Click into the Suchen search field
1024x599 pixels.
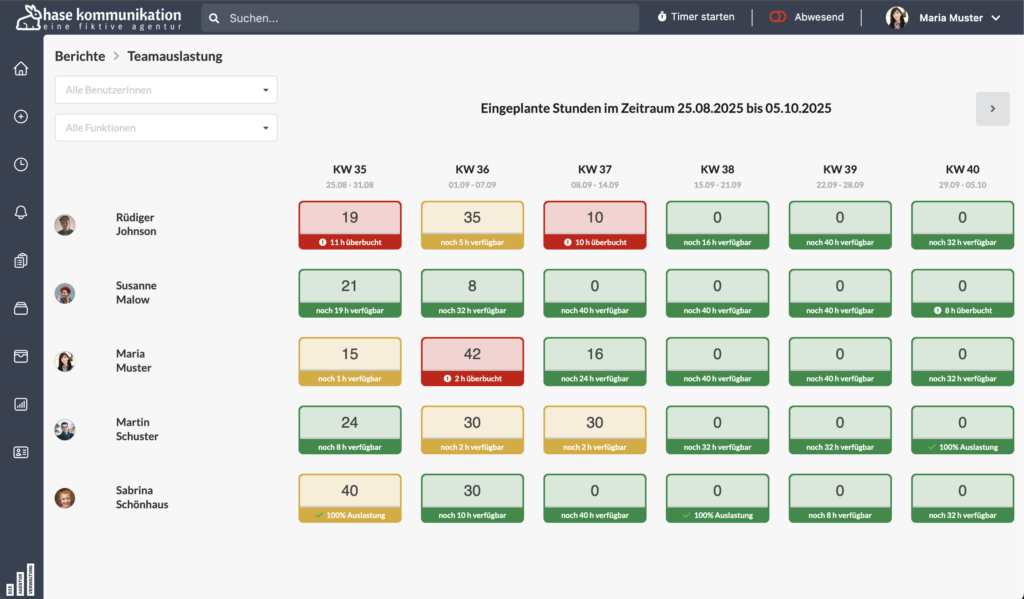pyautogui.click(x=420, y=18)
